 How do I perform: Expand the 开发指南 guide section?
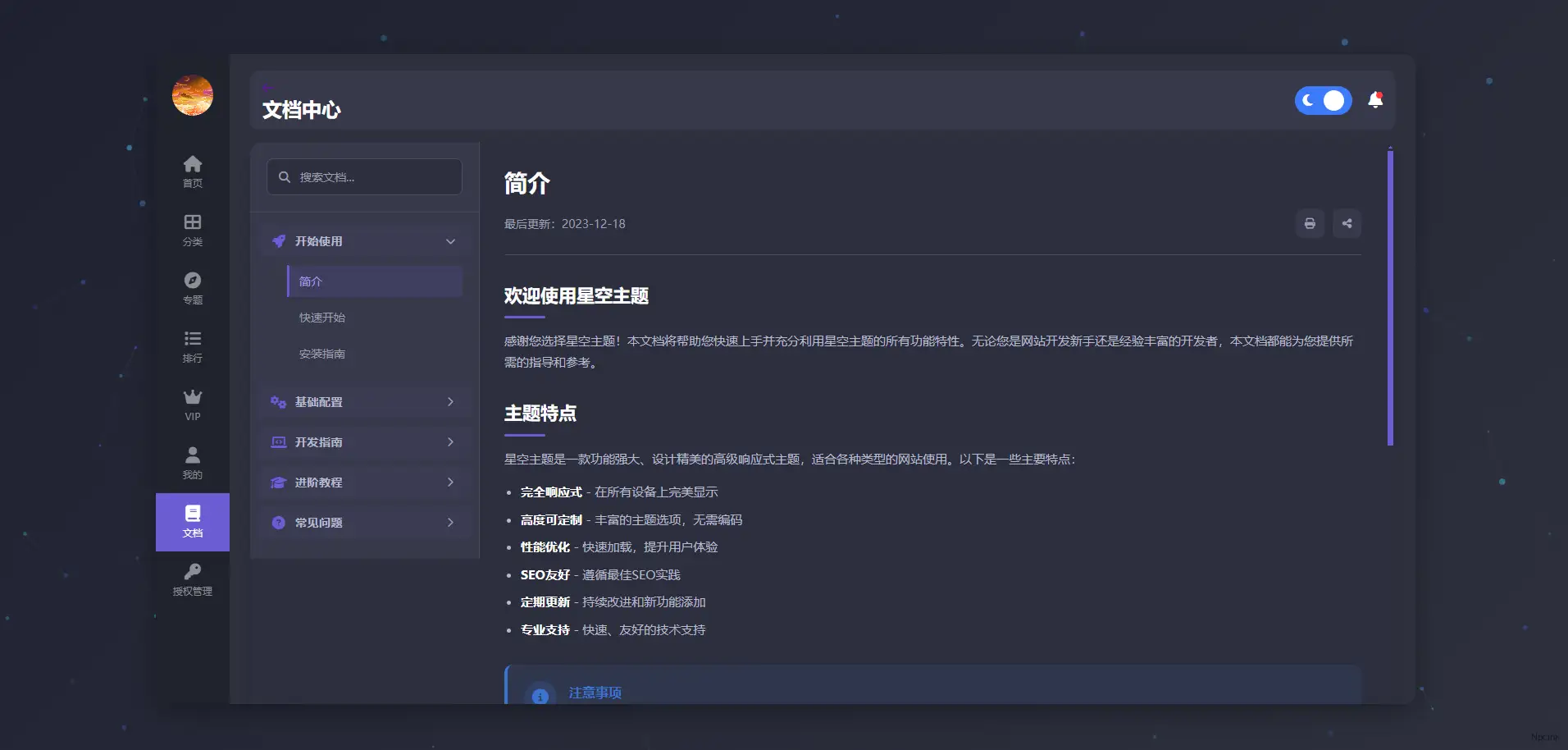point(364,441)
